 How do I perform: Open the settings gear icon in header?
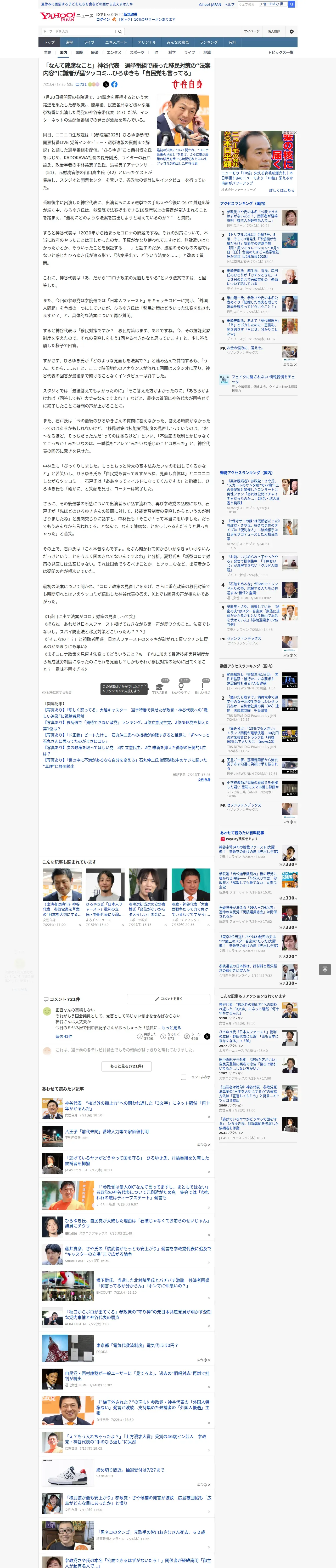(x=292, y=32)
